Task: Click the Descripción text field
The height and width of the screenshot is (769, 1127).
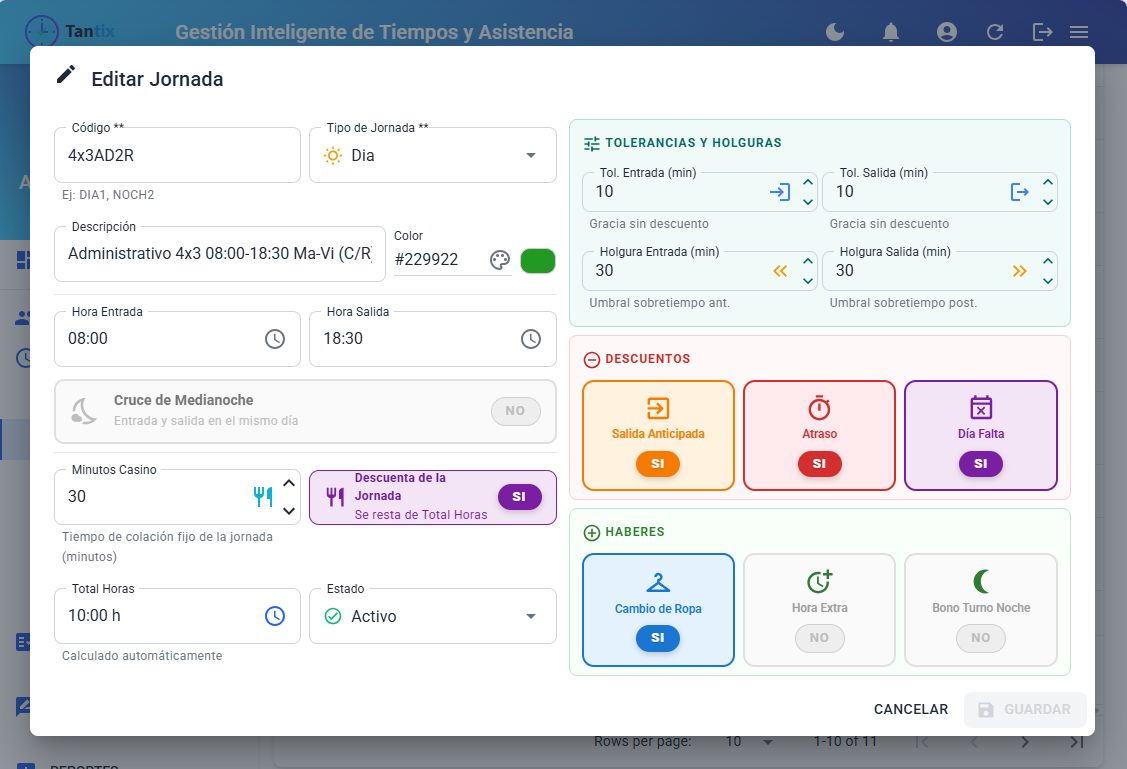Action: tap(220, 254)
